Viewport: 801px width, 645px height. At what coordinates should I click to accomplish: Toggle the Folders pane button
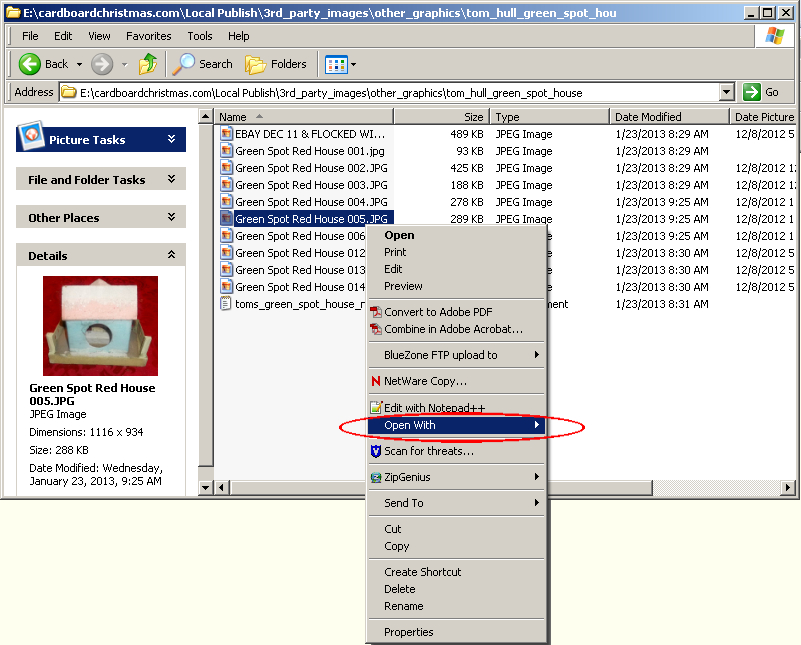click(x=277, y=64)
